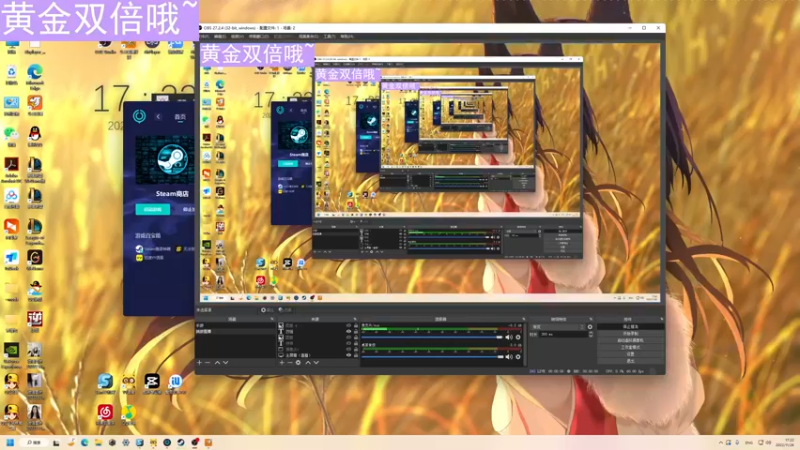The image size is (800, 450).
Task: Pop out the Controls dock panel
Action: (662, 319)
